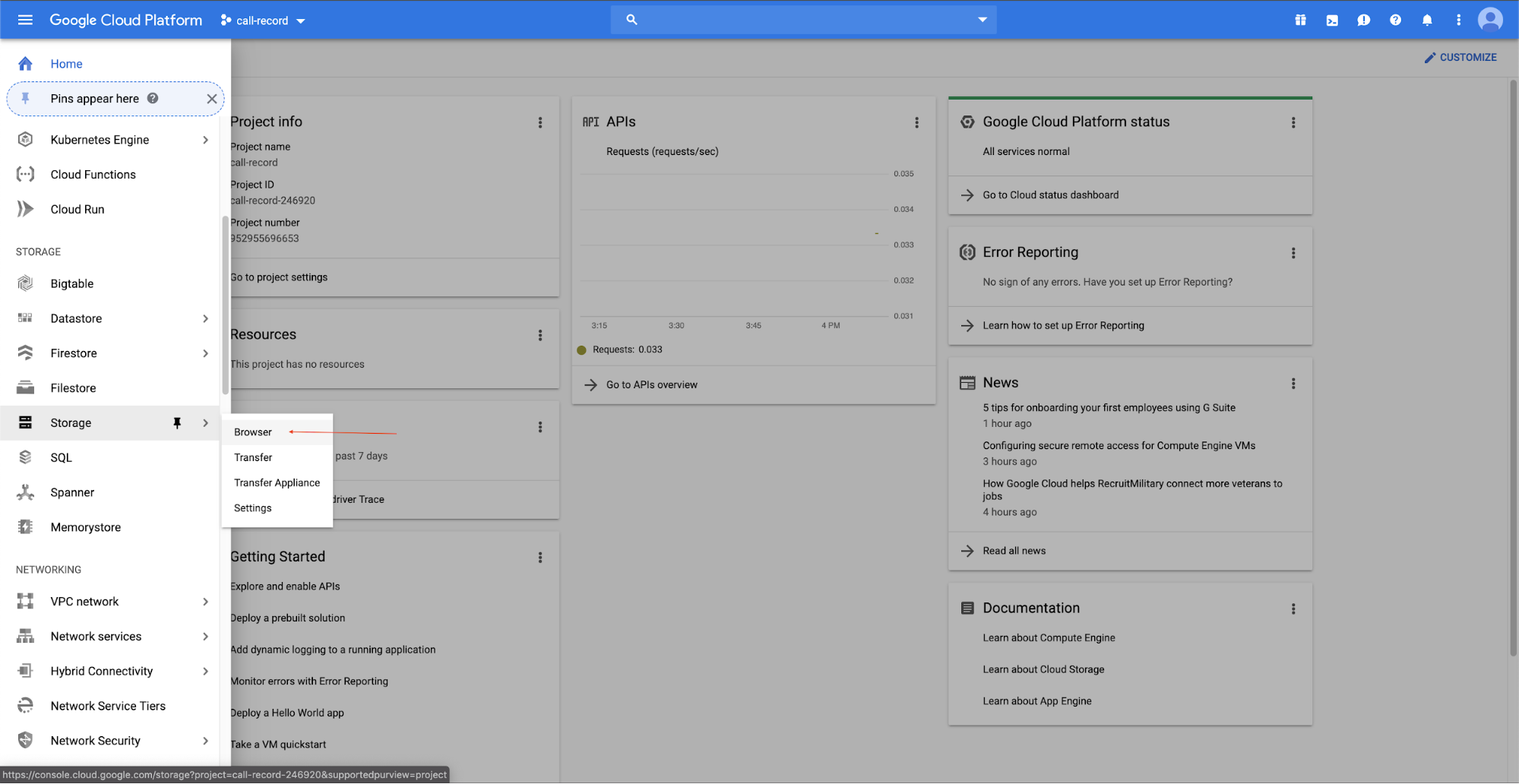Expand the Hybrid Connectivity submenu chevron
Screen dimensions: 1519x784
pos(205,671)
